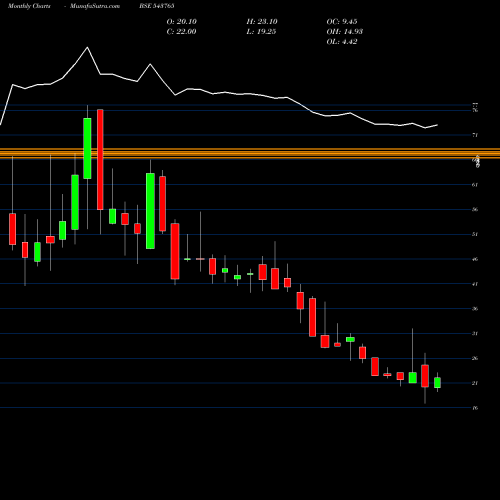The height and width of the screenshot is (500, 500).
Task: Click the 31 price axis label
Action: [x=475, y=333]
